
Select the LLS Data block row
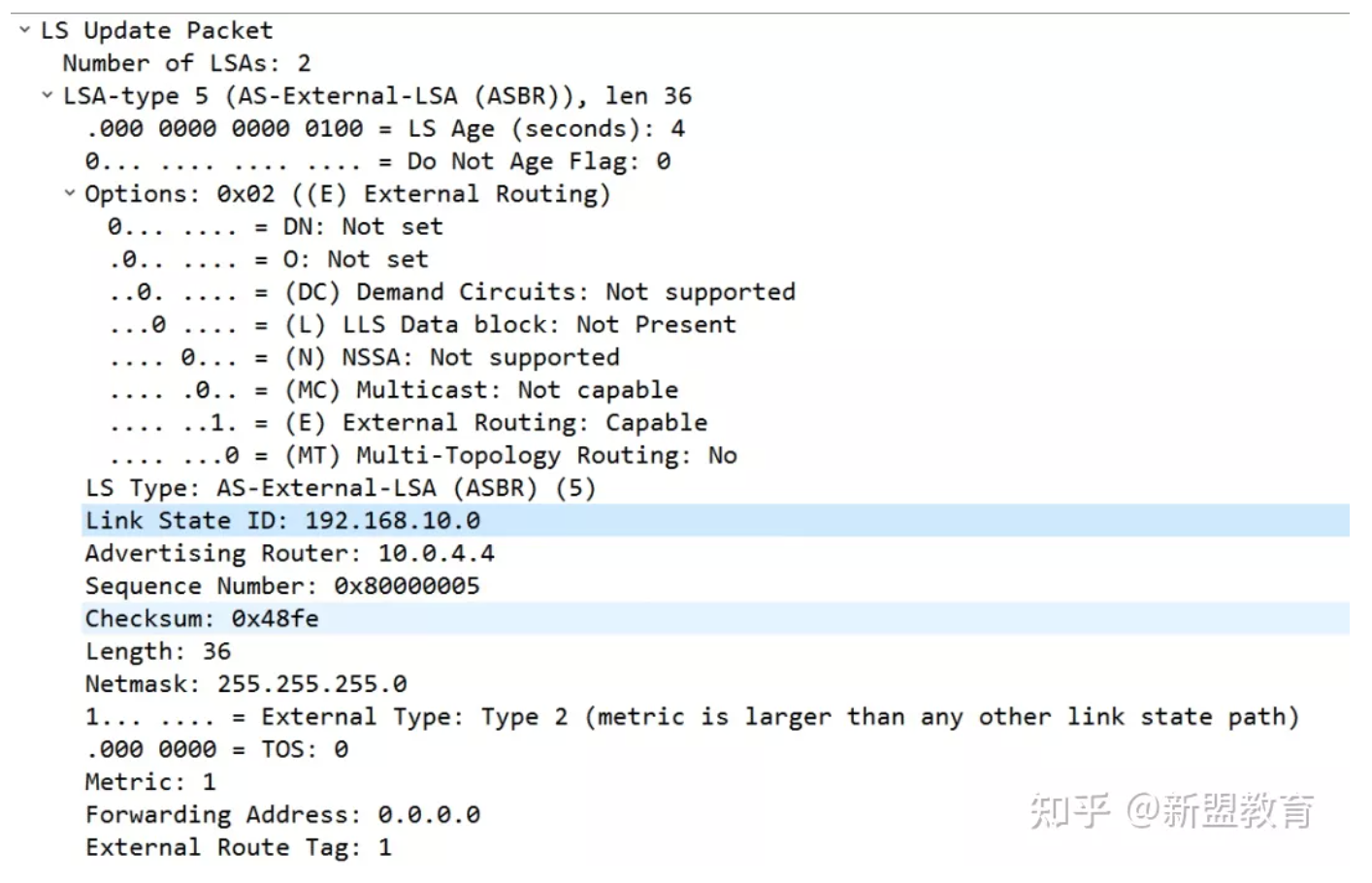pyautogui.click(x=422, y=325)
